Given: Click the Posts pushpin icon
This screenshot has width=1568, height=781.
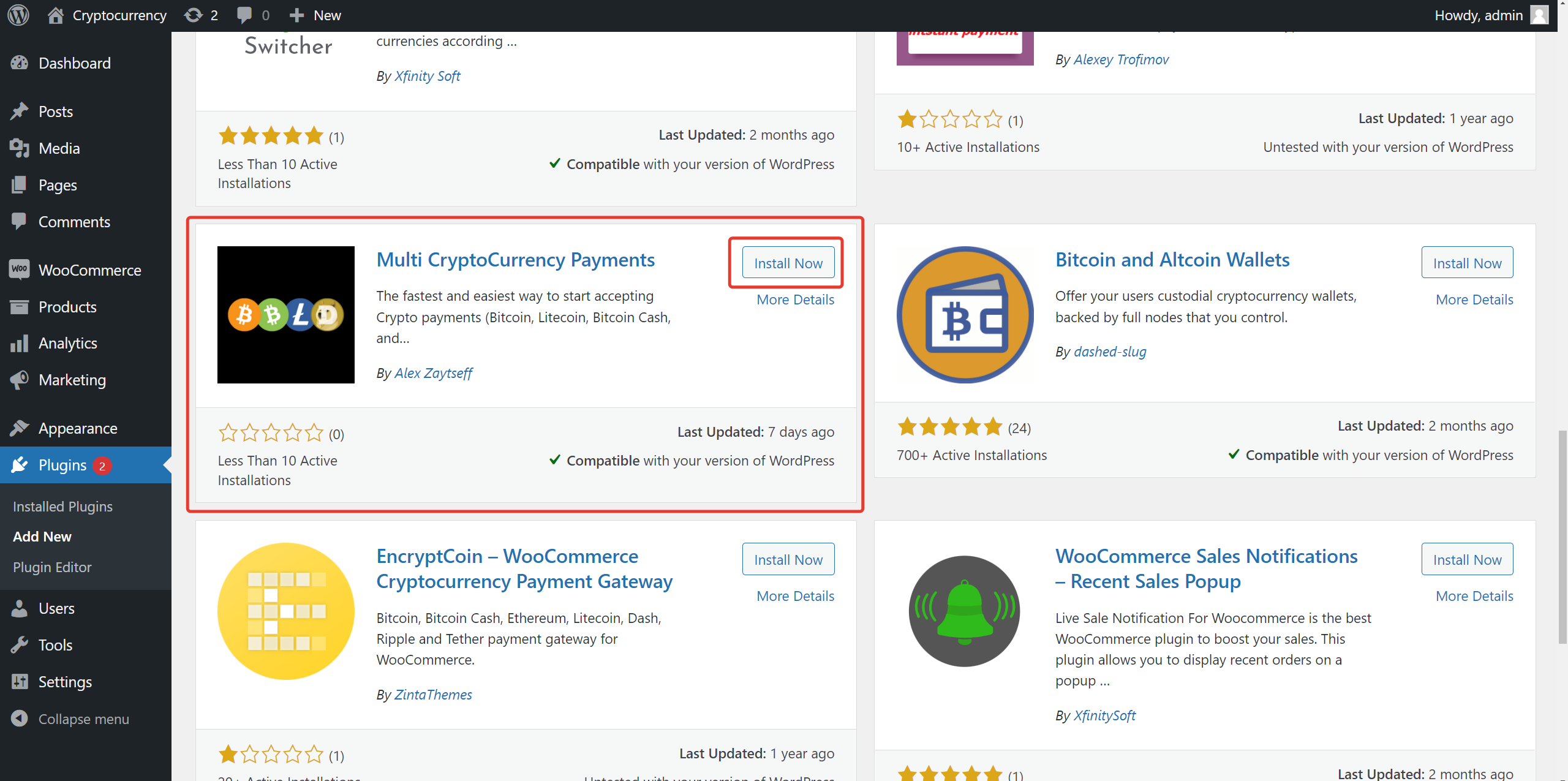Looking at the screenshot, I should click(x=20, y=111).
